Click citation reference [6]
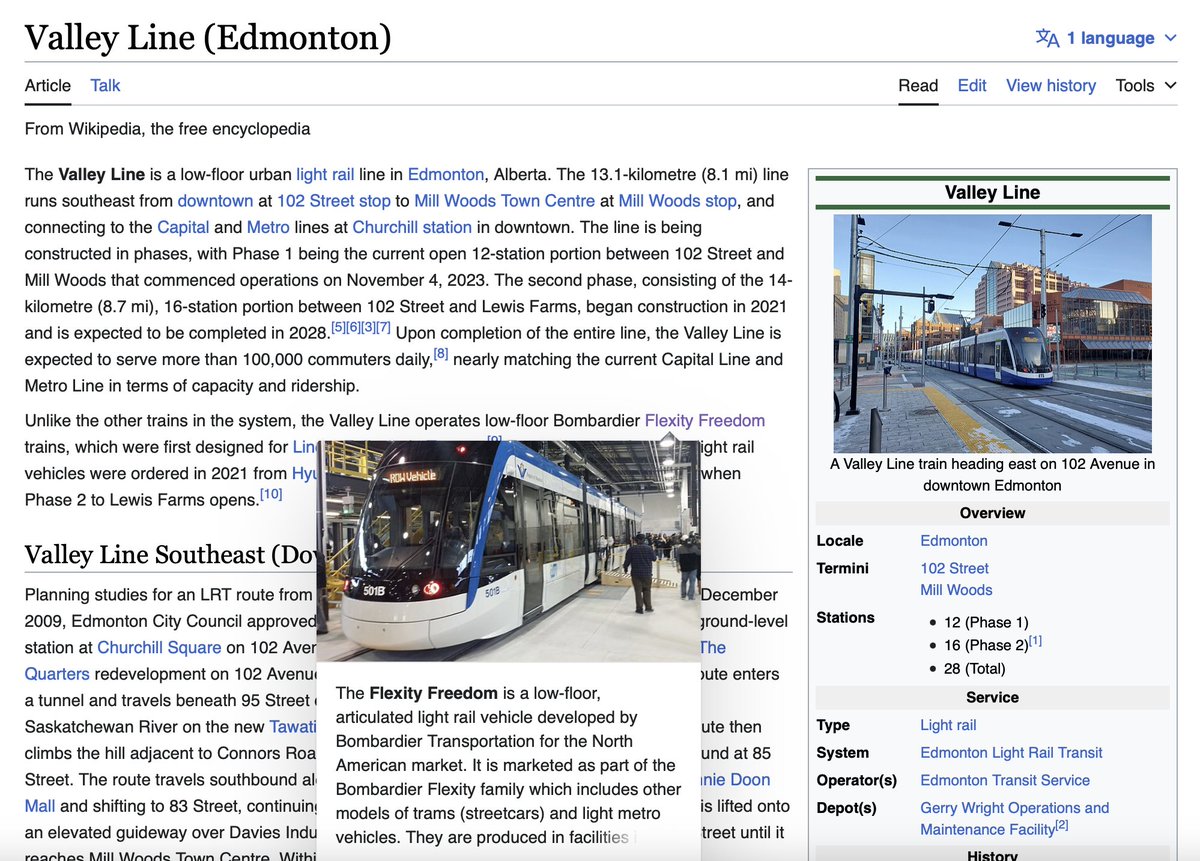1200x861 pixels. 353,328
